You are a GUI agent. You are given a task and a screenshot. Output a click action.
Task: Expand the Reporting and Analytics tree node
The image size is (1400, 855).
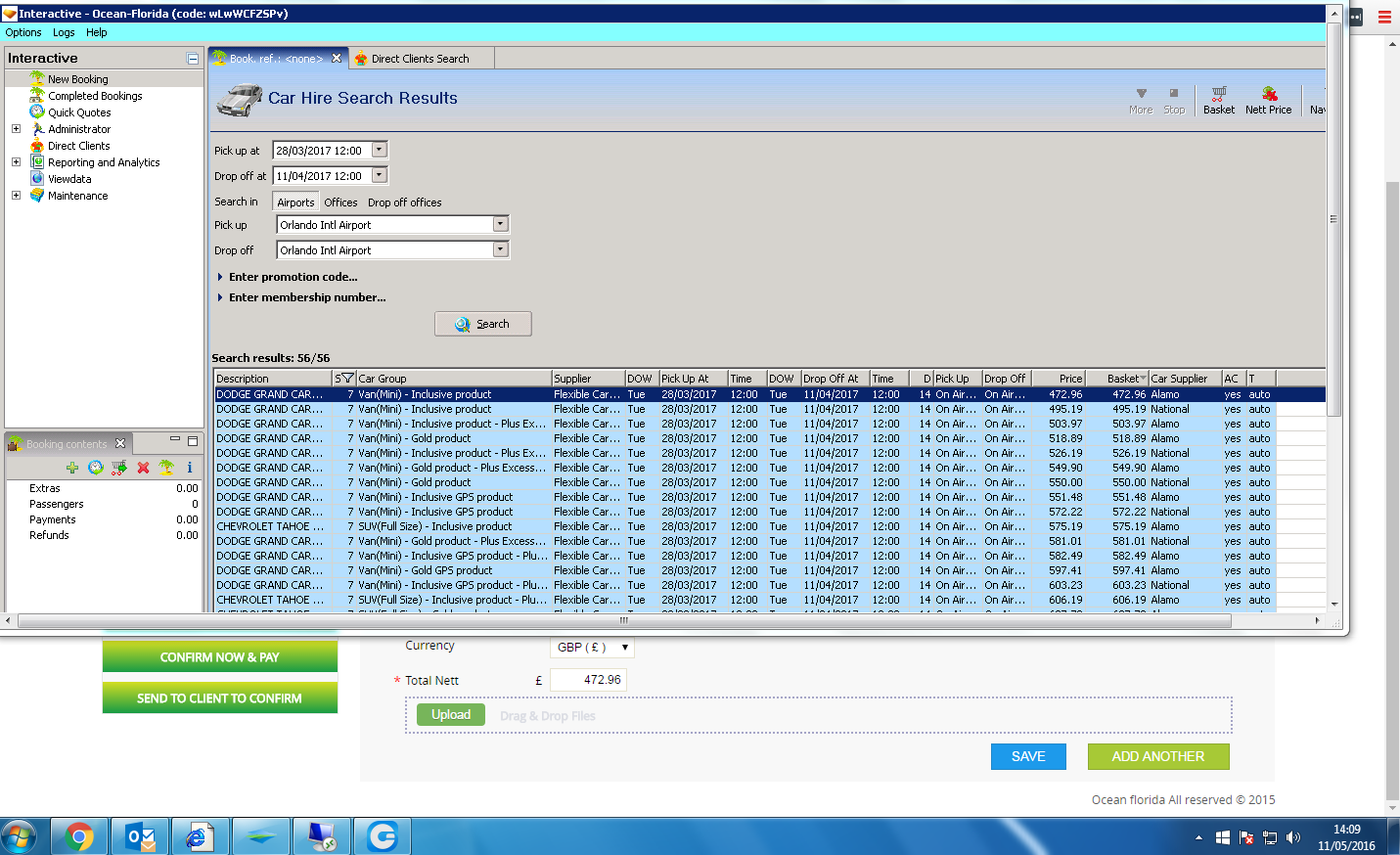pos(16,162)
